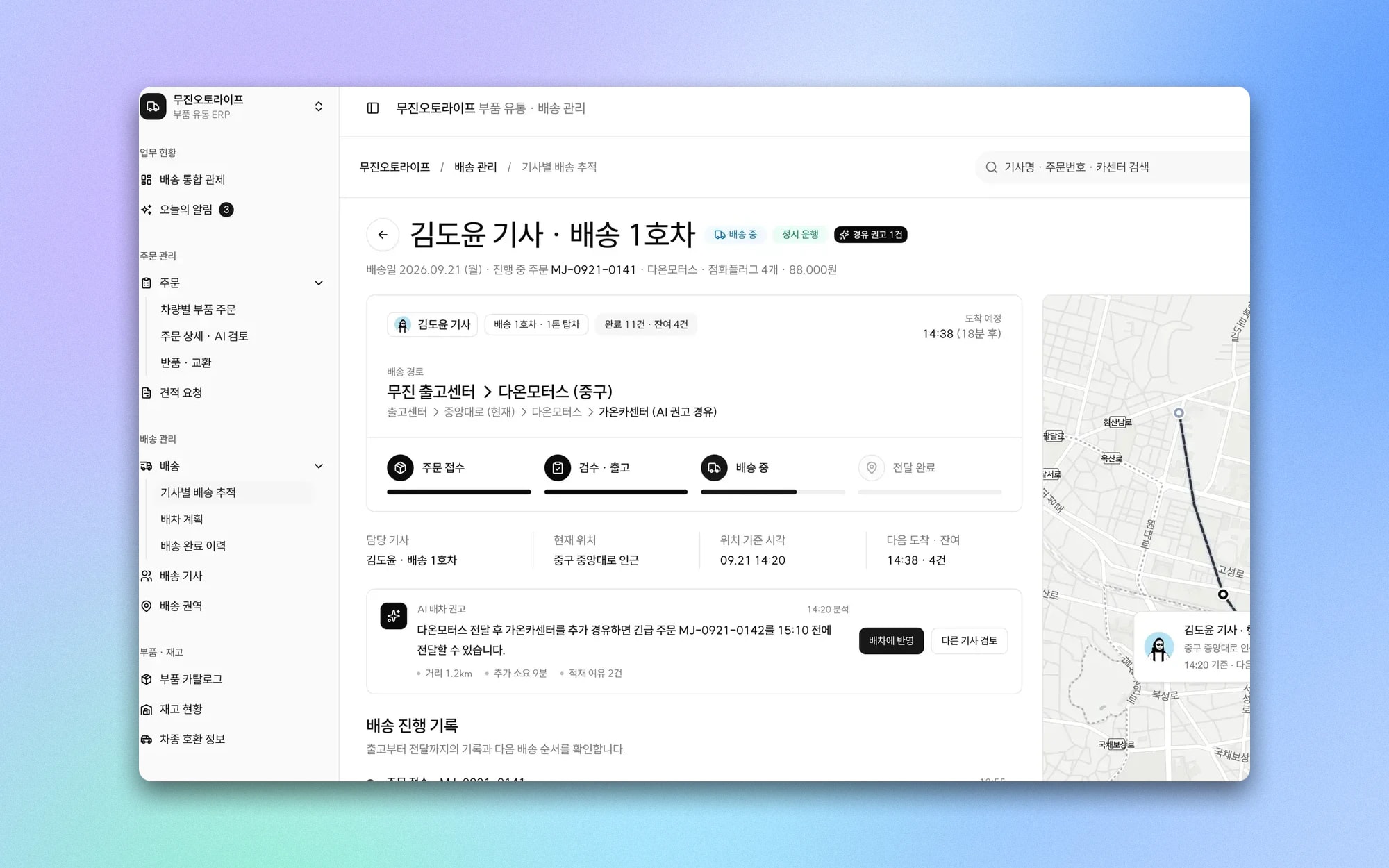
Task: Open 반품 · 교환 submenu
Action: 185,363
